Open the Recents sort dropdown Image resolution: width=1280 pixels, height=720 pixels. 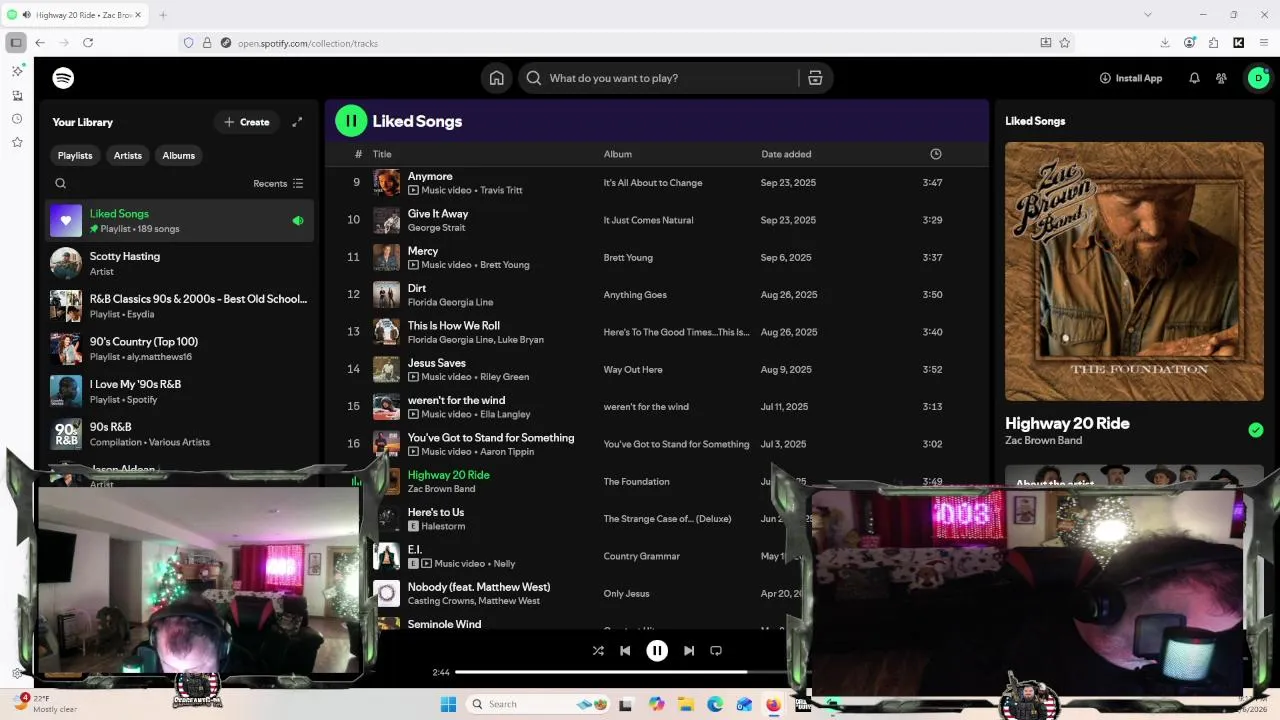point(278,183)
